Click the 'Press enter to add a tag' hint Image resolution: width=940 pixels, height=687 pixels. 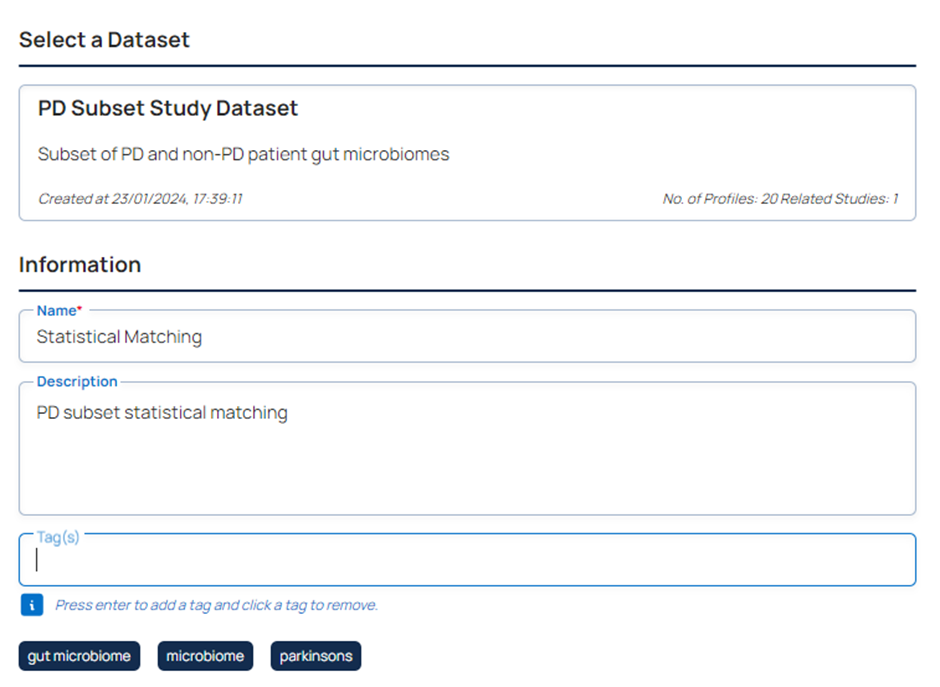pyautogui.click(x=216, y=605)
